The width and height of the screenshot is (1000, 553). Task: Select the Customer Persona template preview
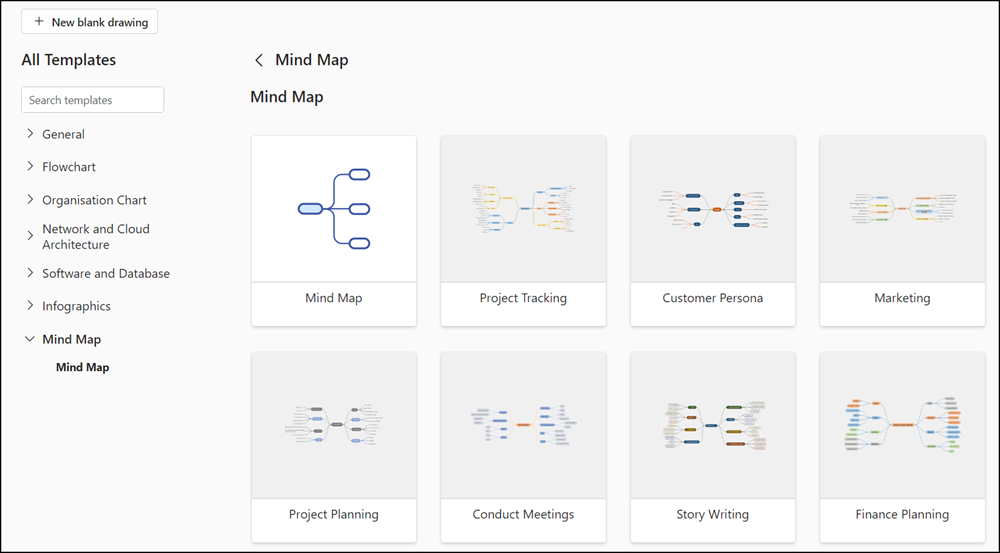point(712,209)
